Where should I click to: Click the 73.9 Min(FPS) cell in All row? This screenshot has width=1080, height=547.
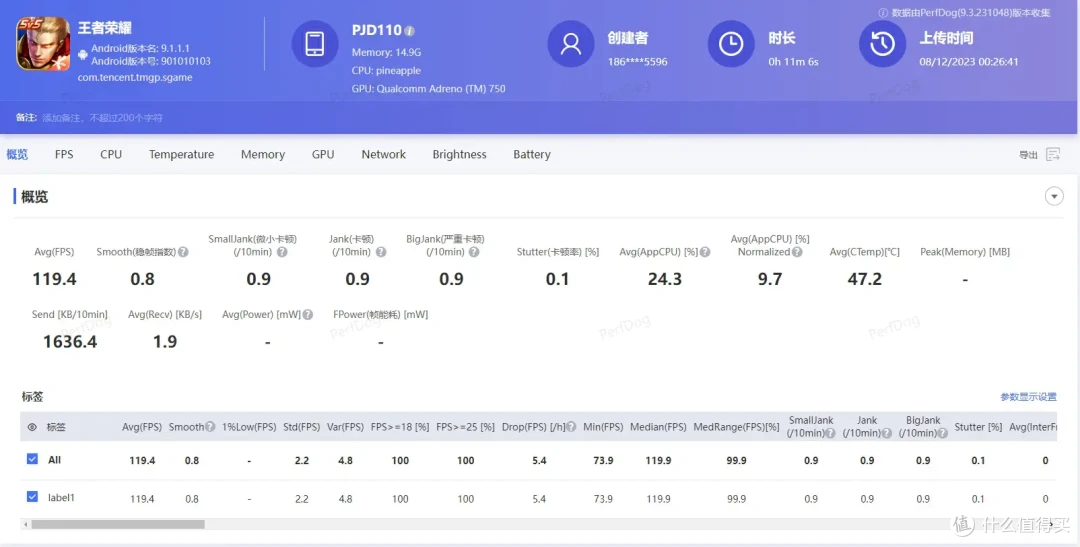603,460
